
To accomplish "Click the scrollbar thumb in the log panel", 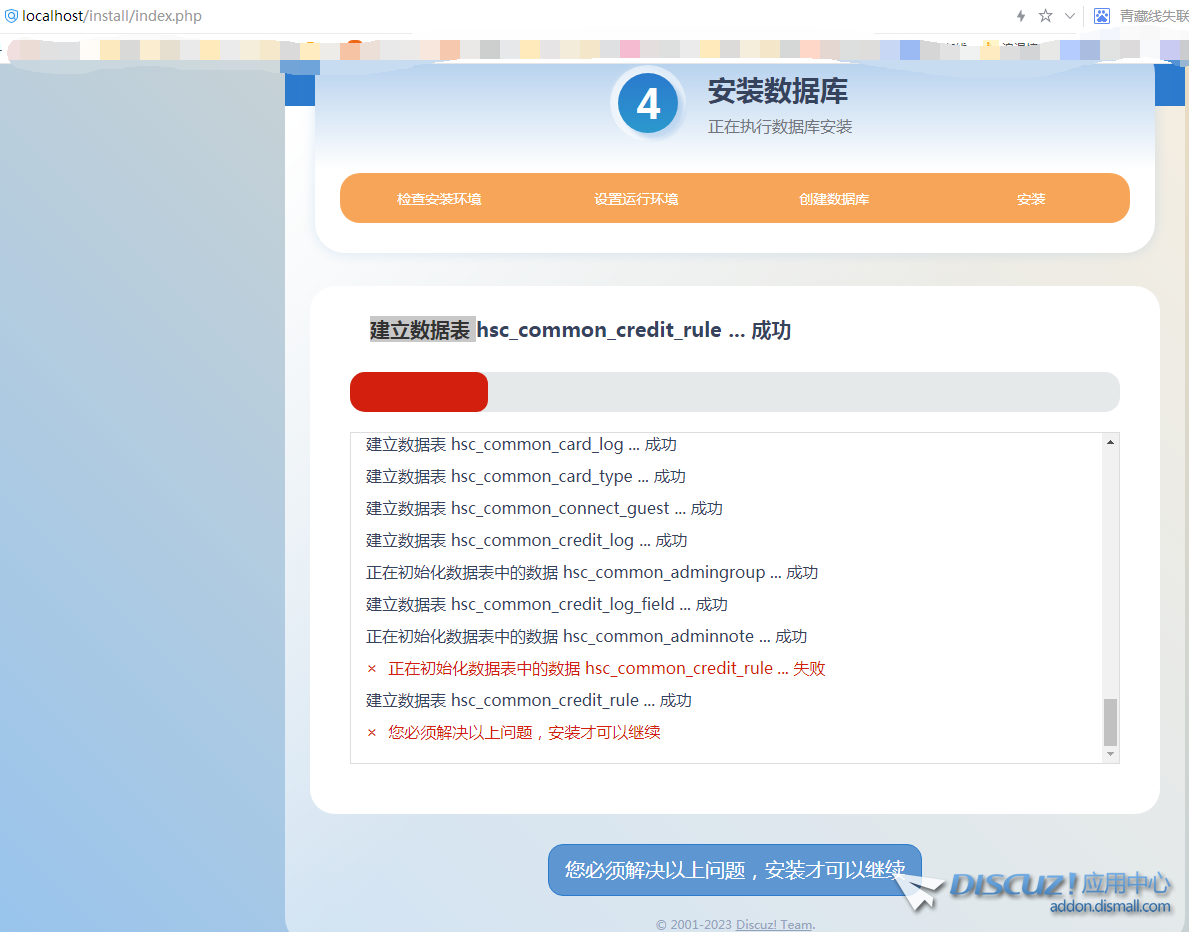I will [x=1110, y=722].
